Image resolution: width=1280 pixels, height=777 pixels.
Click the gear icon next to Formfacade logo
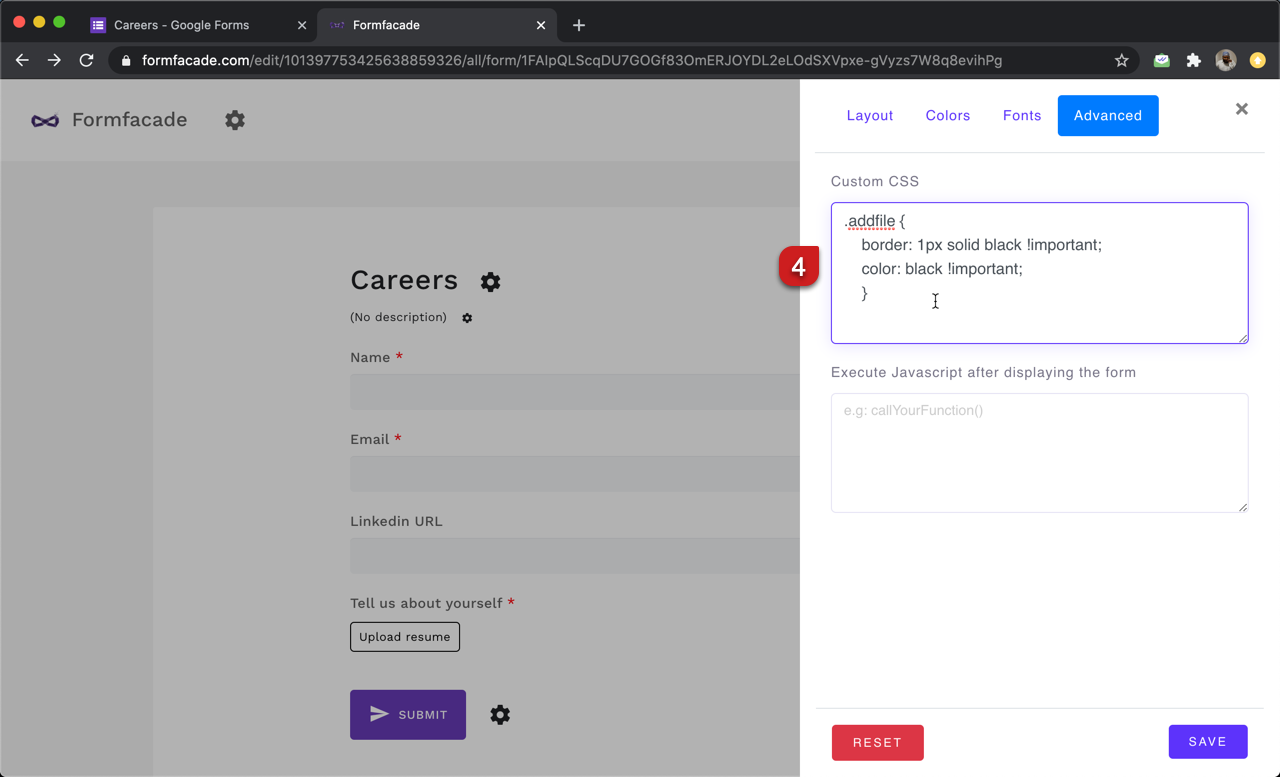(x=235, y=120)
